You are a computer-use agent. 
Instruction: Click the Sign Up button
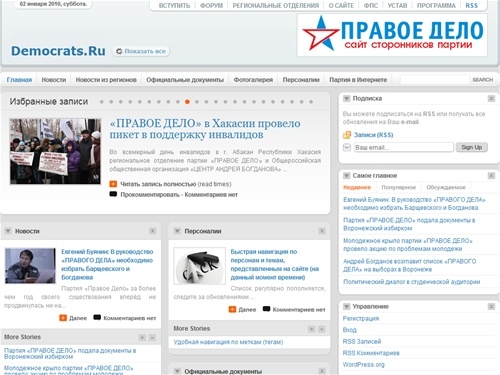pos(472,147)
